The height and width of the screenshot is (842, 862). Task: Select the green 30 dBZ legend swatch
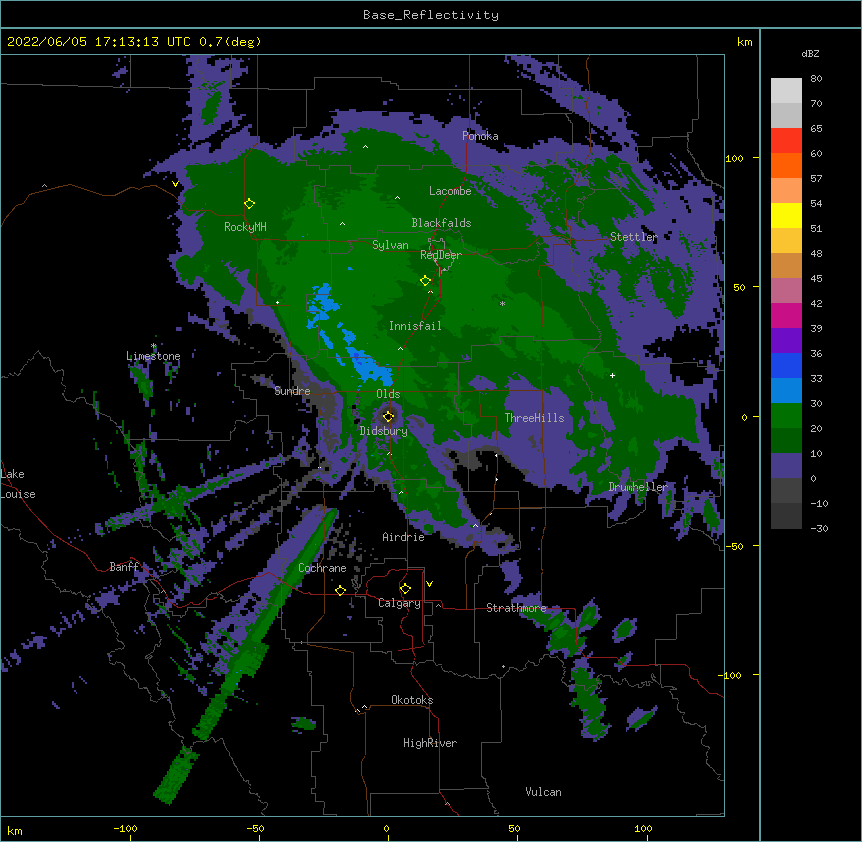pos(786,416)
